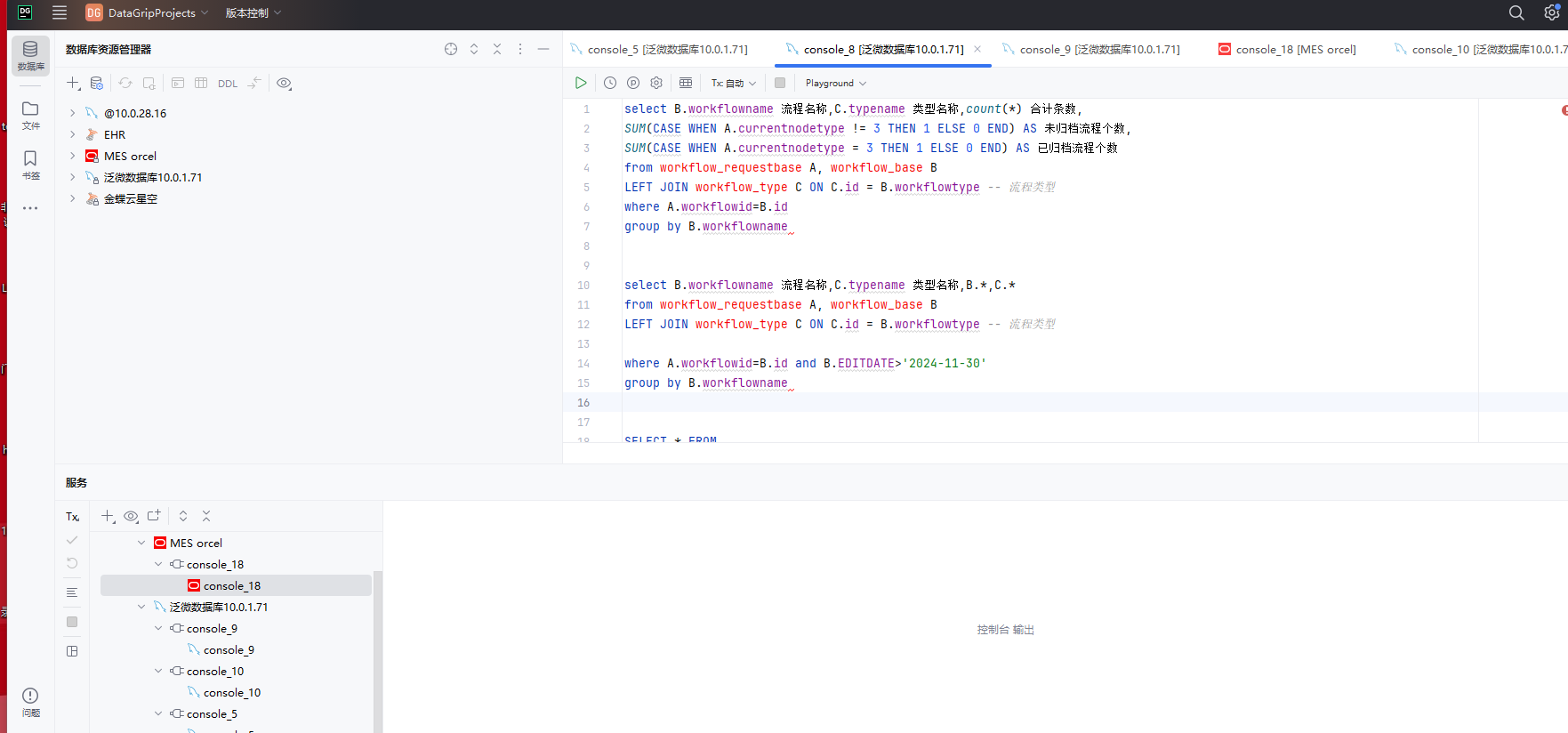Image resolution: width=1568 pixels, height=733 pixels.
Task: Click the New plus button in database explorer
Action: pyautogui.click(x=74, y=83)
